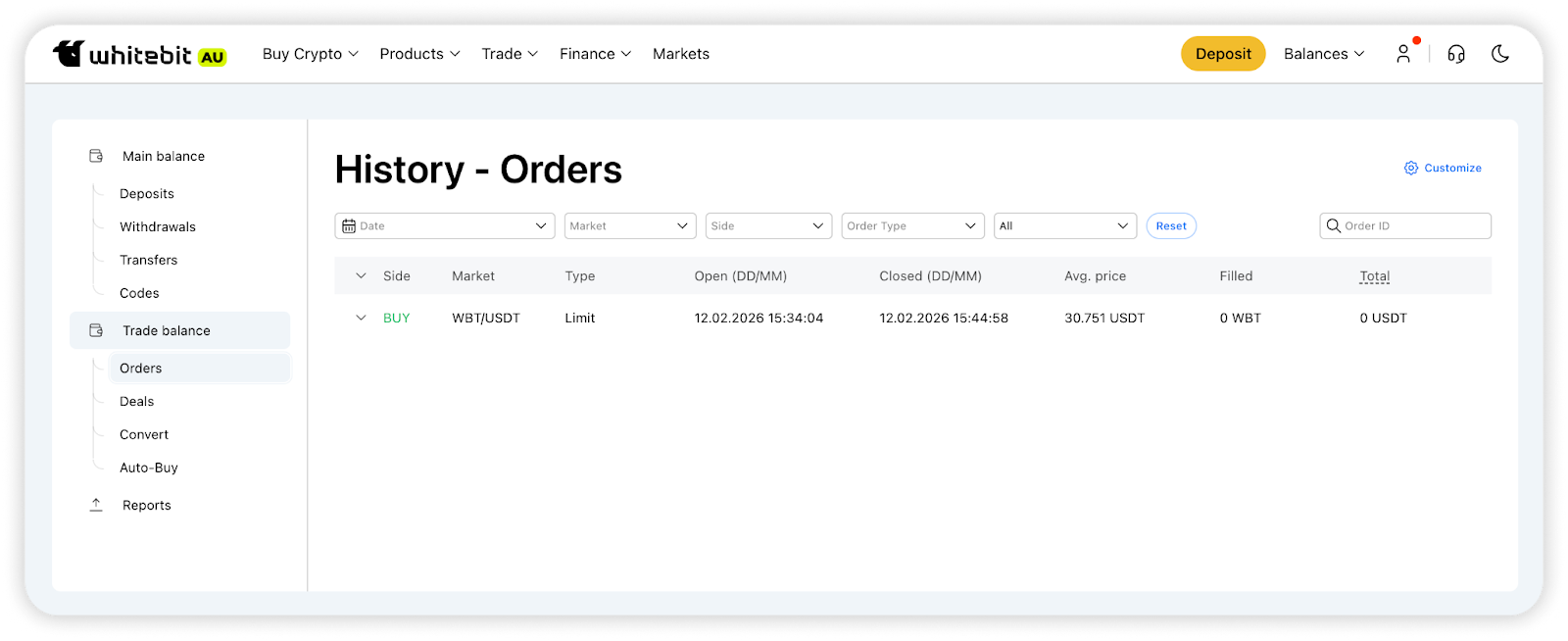Open the Buy Crypto menu
Image resolution: width=1568 pixels, height=641 pixels.
pyautogui.click(x=310, y=54)
